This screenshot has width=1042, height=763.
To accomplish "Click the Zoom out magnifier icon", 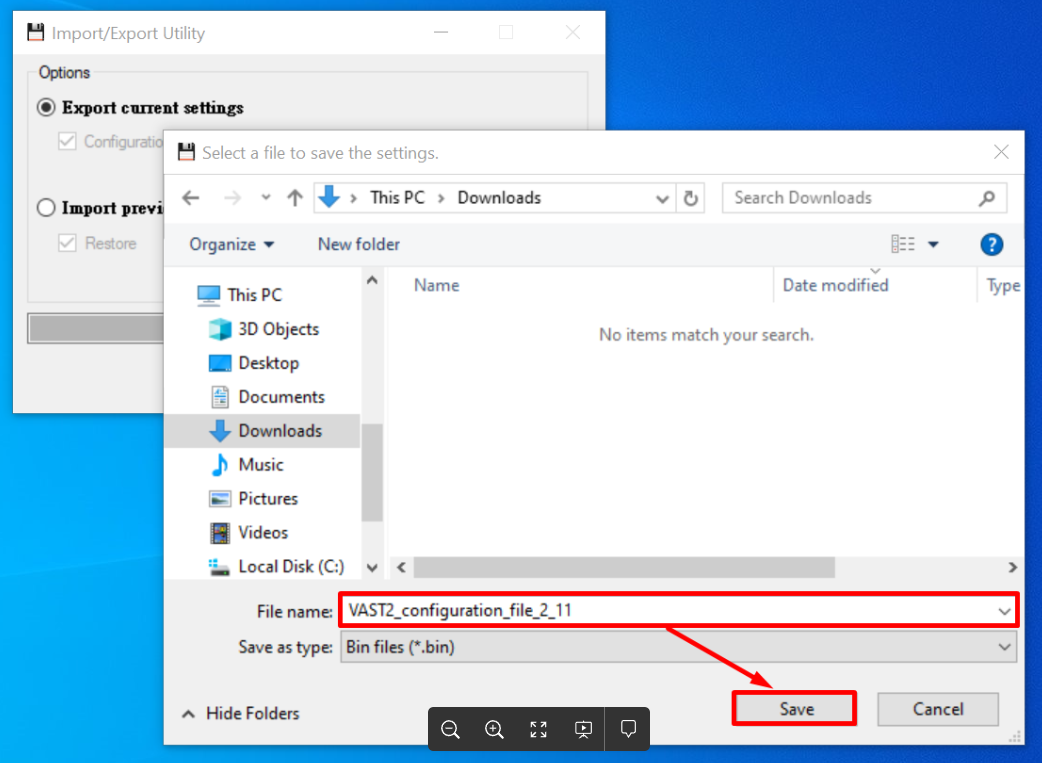I will [x=450, y=729].
